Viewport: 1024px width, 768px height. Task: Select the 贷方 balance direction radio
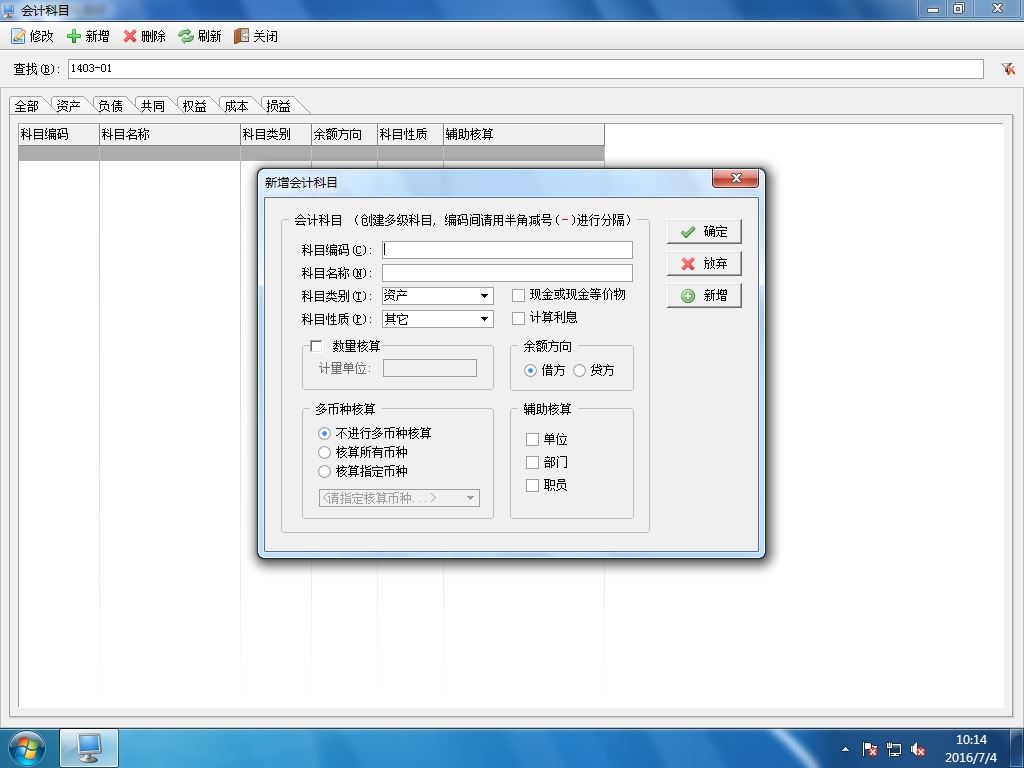click(579, 370)
